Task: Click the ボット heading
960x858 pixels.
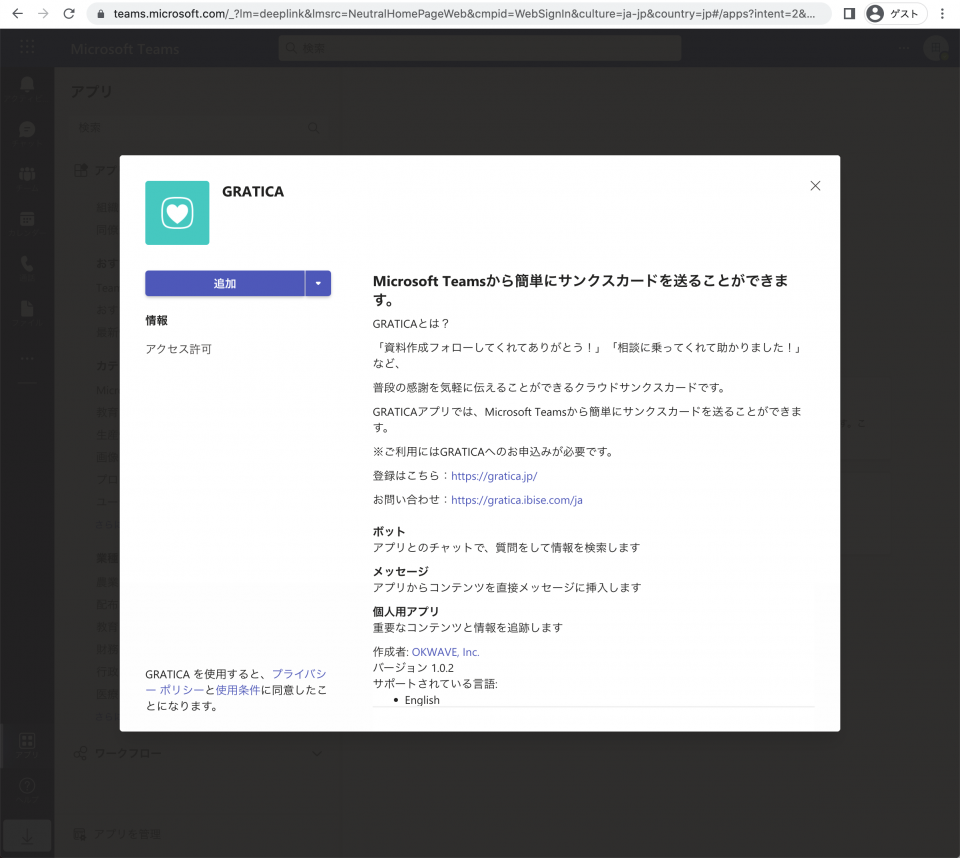Action: click(x=389, y=532)
